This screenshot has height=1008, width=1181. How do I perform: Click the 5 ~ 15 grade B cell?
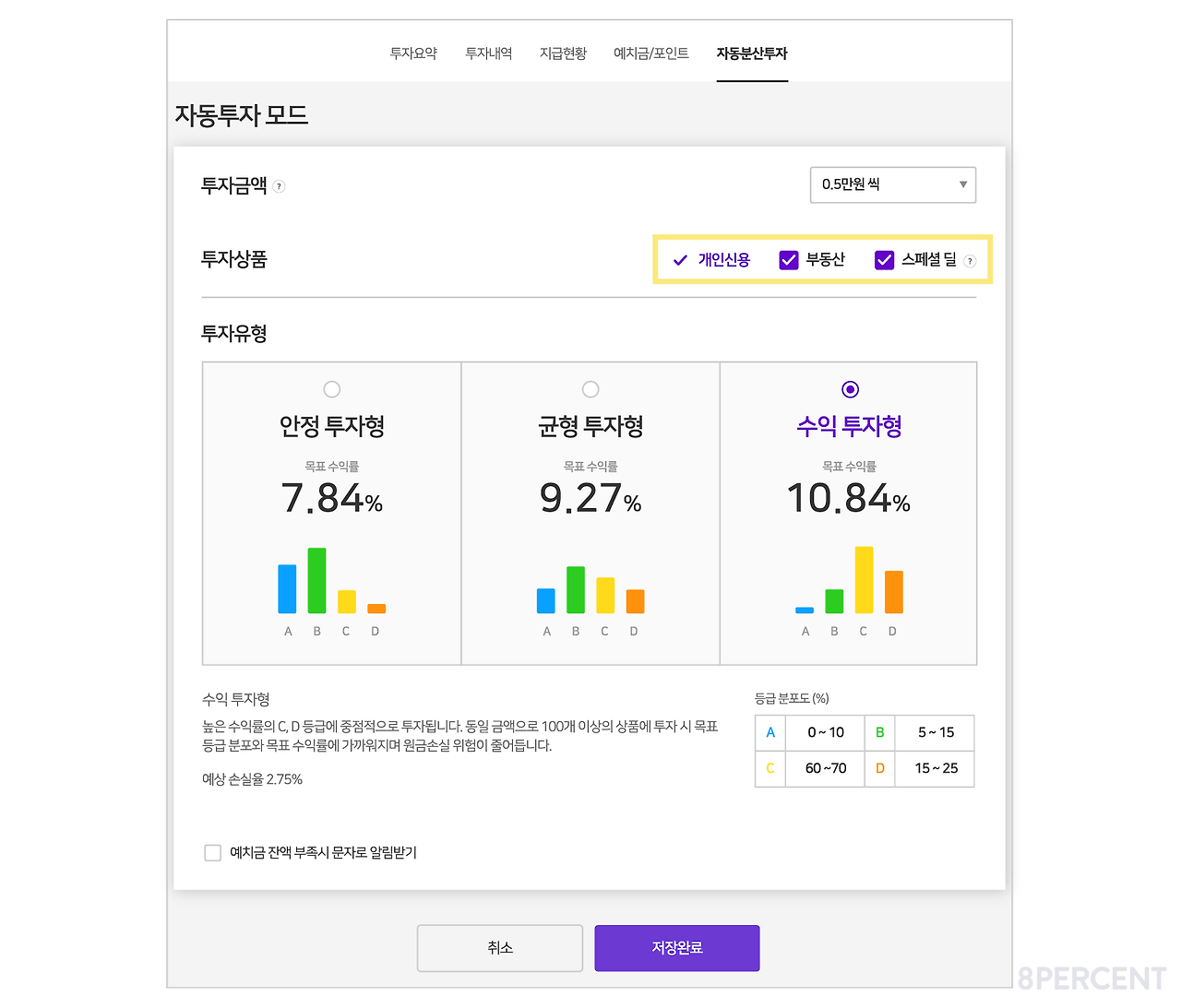[936, 732]
